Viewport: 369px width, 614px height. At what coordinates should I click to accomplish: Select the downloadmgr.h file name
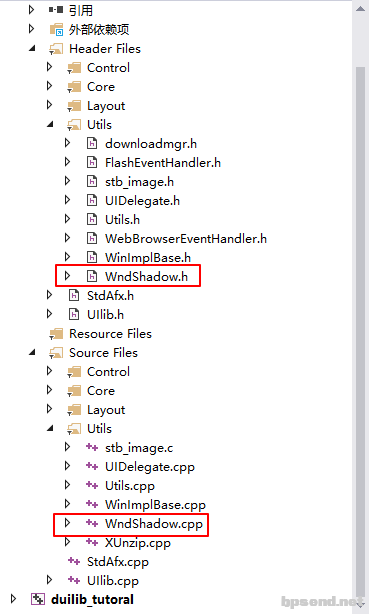tap(151, 144)
